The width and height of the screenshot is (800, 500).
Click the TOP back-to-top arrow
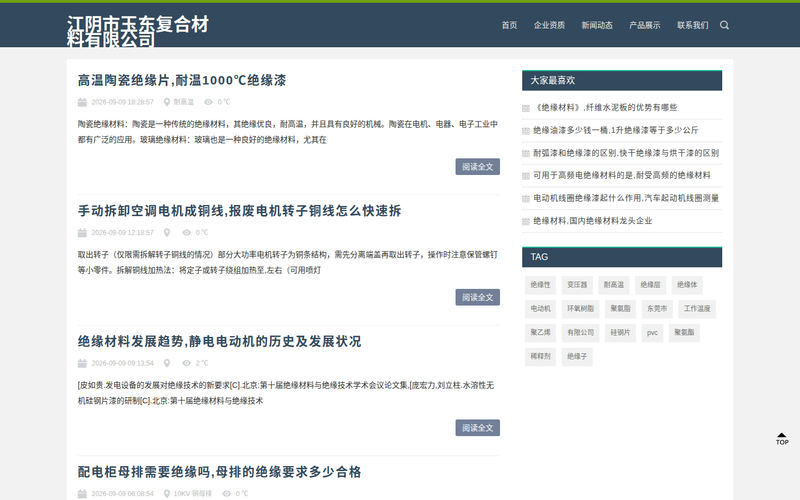click(782, 439)
